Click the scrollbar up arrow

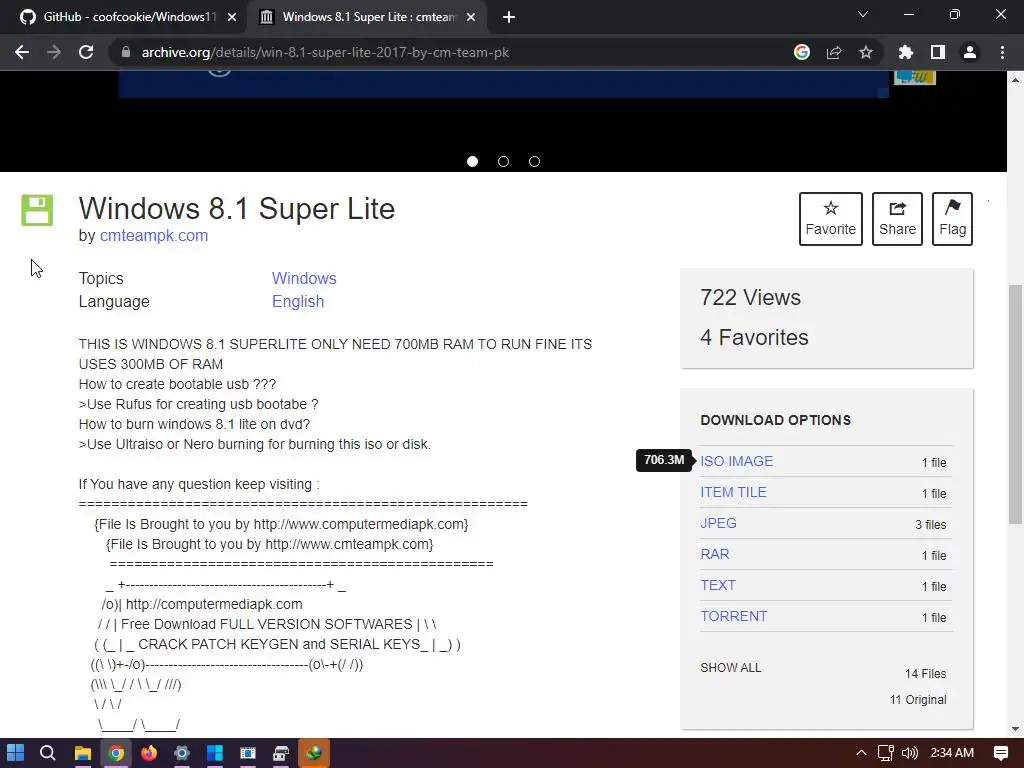tap(1015, 80)
